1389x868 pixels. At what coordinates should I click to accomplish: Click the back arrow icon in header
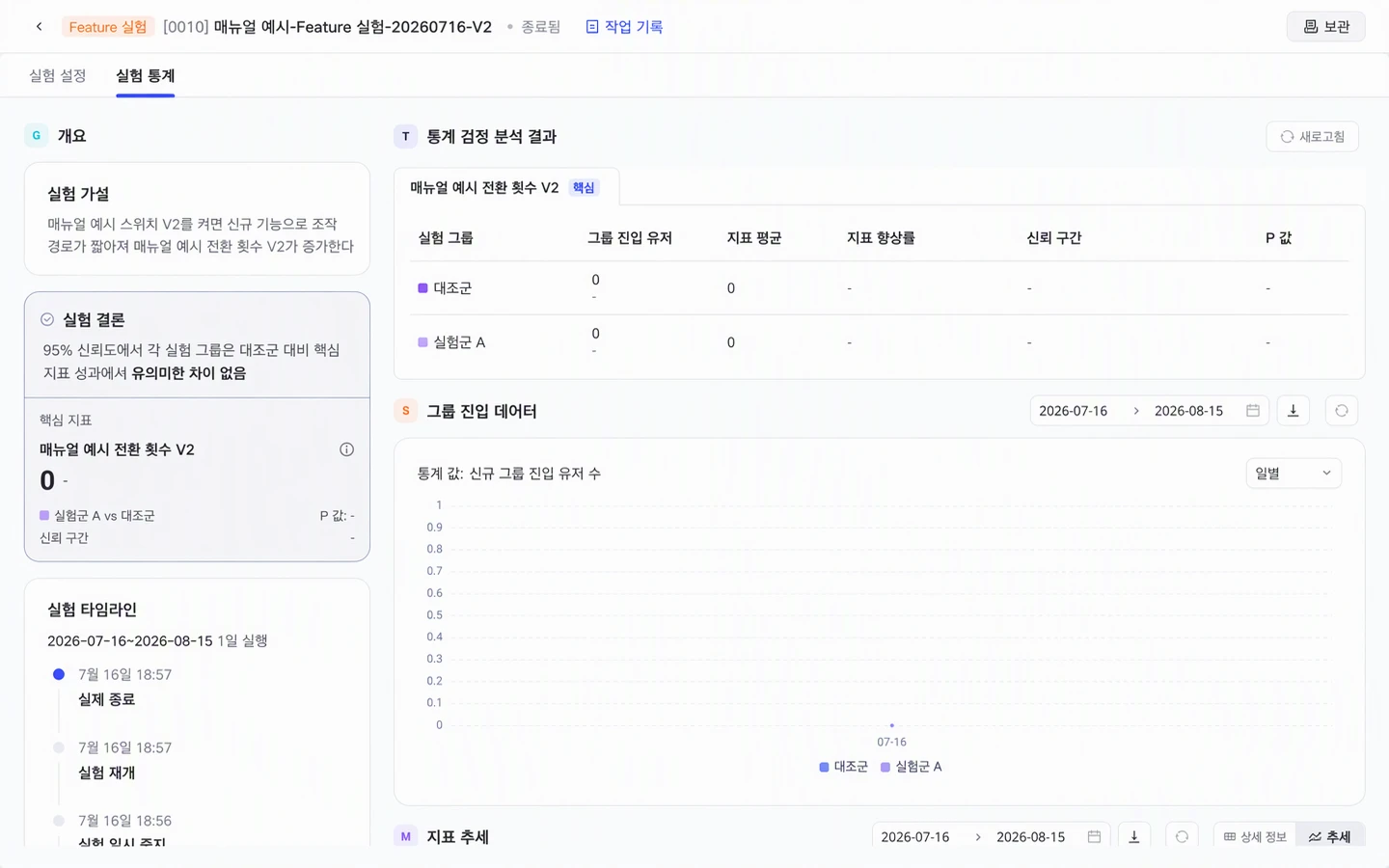39,27
